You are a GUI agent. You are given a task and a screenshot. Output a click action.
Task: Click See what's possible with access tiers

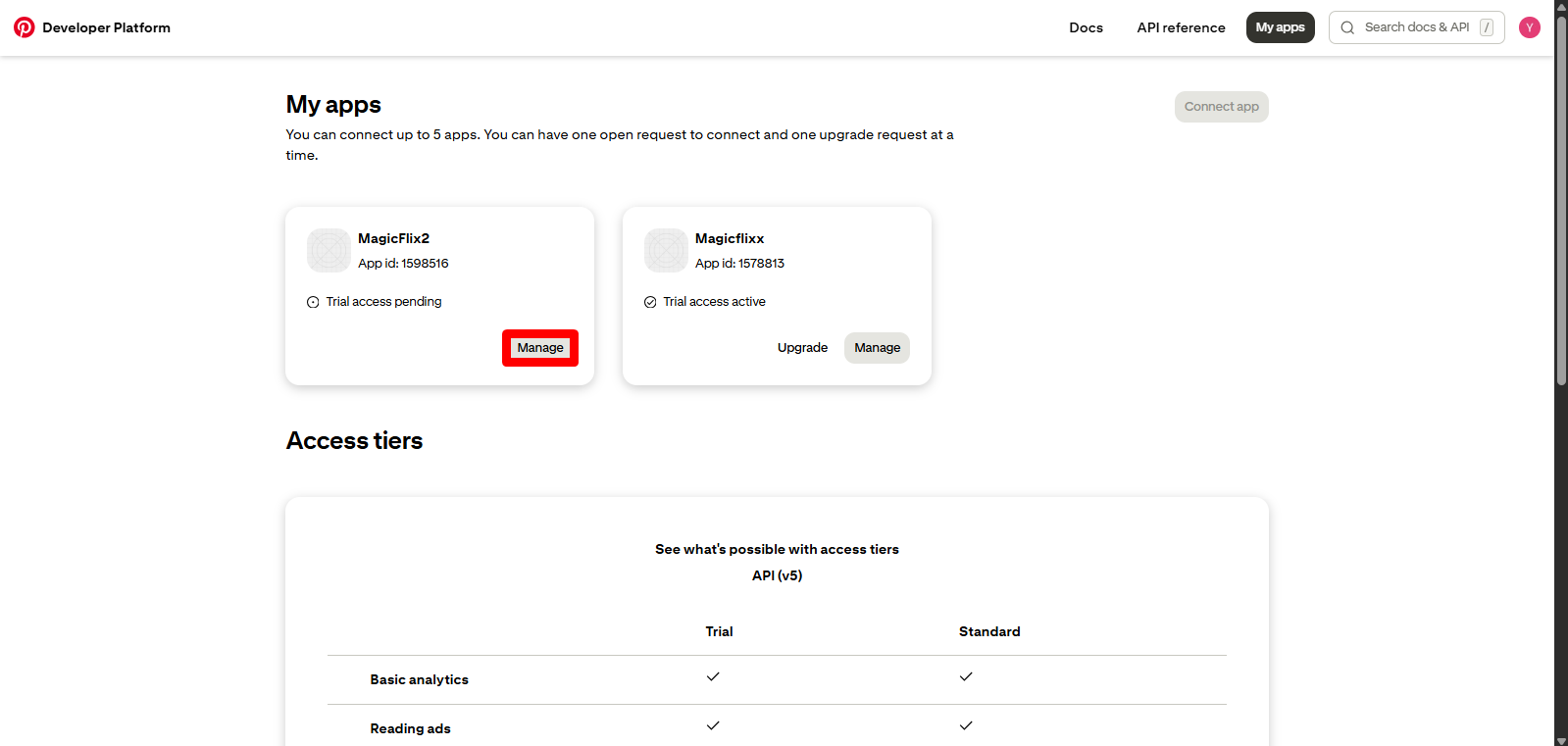[x=777, y=549]
